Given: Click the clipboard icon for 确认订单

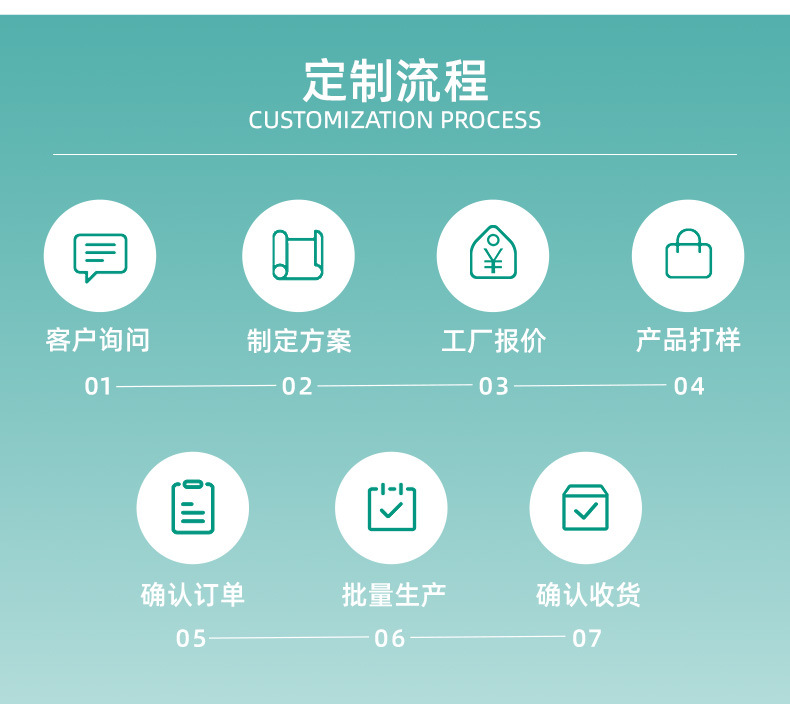Looking at the screenshot, I should point(193,507).
